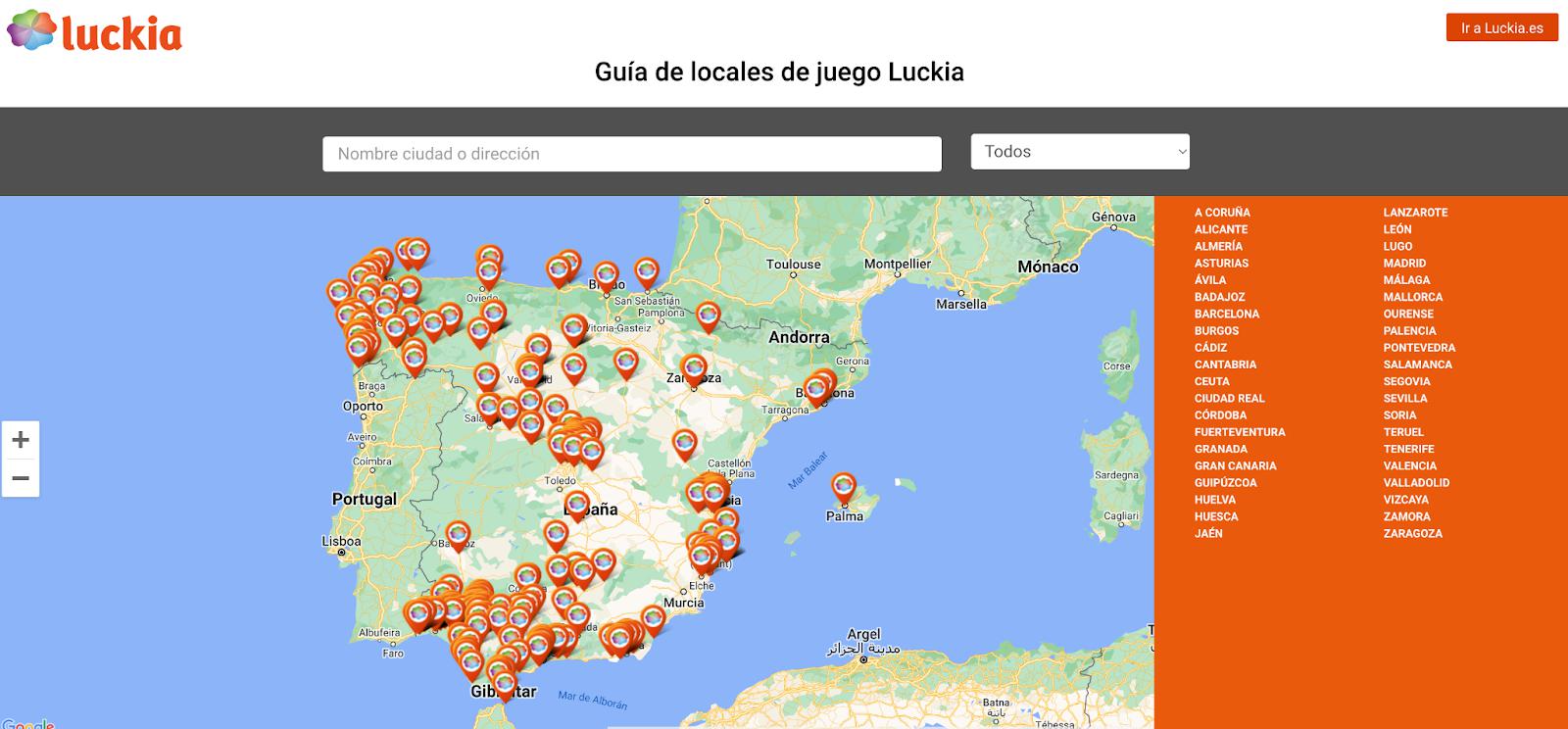1568x729 pixels.
Task: Open the OURENSE province link
Action: pyautogui.click(x=1408, y=314)
